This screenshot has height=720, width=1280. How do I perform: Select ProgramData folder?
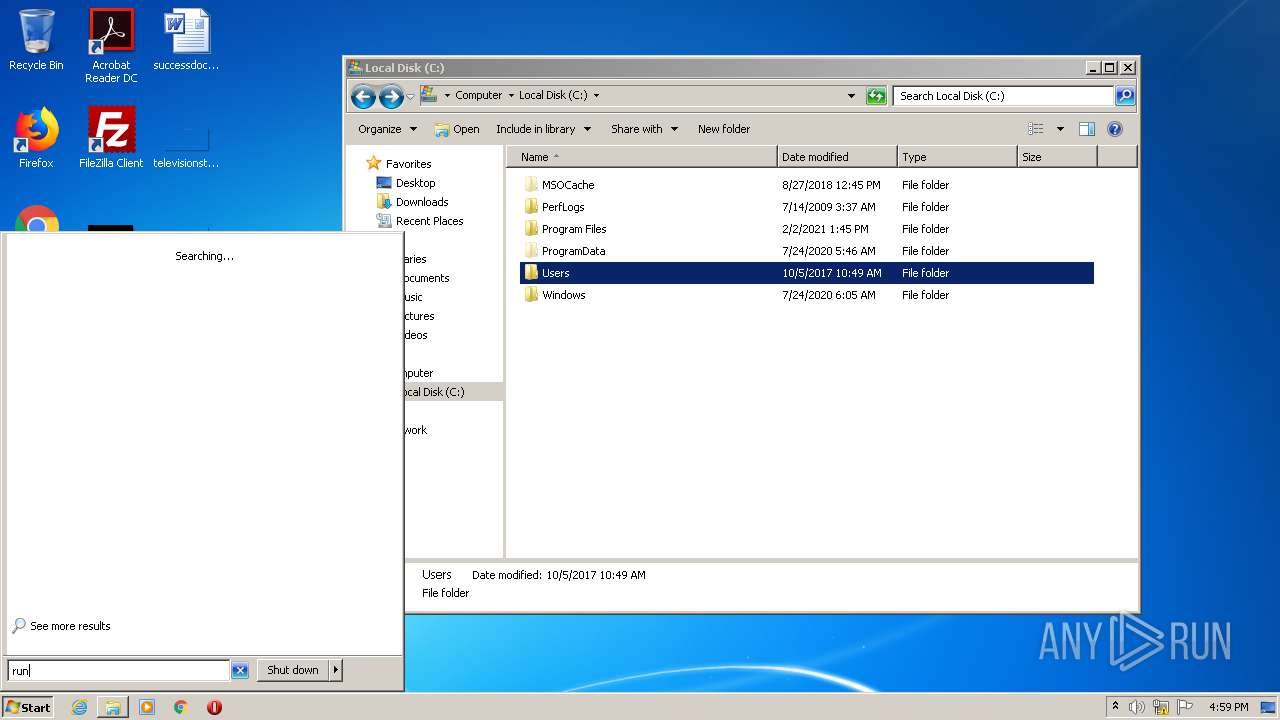point(573,251)
